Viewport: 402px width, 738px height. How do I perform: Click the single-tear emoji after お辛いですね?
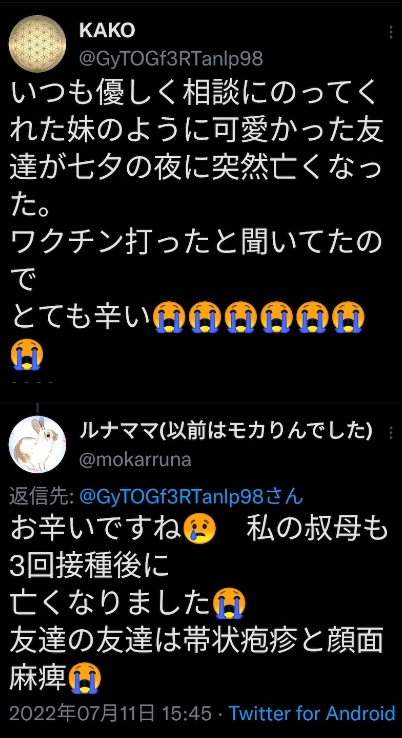click(200, 529)
